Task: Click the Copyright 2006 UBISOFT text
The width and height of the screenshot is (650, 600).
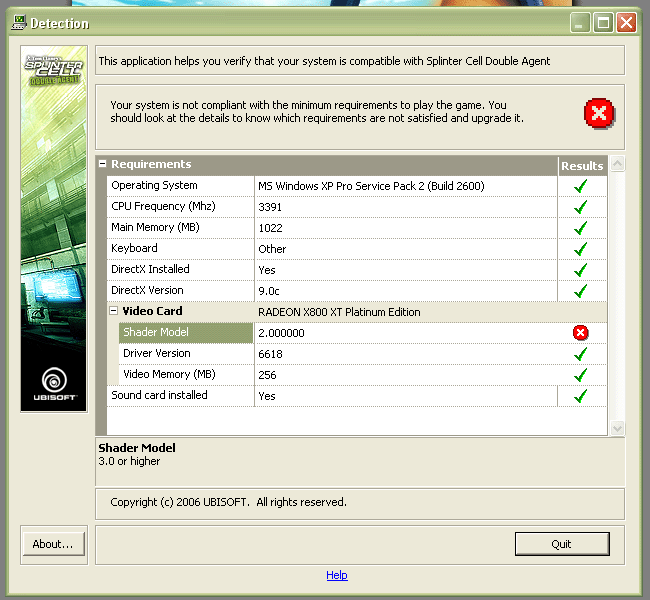Action: [x=228, y=502]
